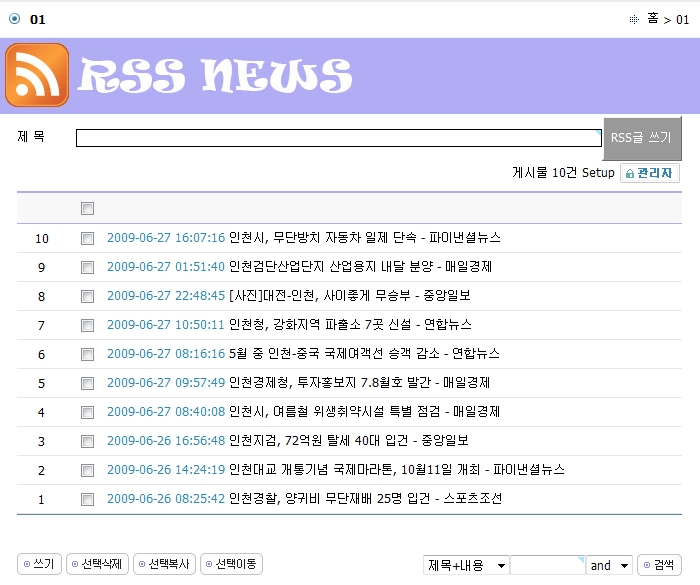
Task: Click the RSS NEWS banner title
Action: point(216,76)
